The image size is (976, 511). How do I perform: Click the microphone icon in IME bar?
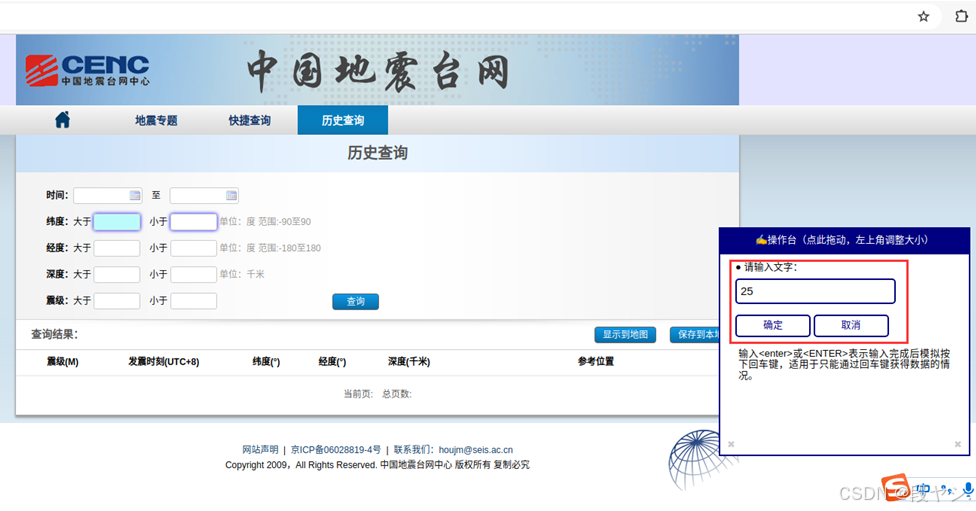pyautogui.click(x=968, y=490)
